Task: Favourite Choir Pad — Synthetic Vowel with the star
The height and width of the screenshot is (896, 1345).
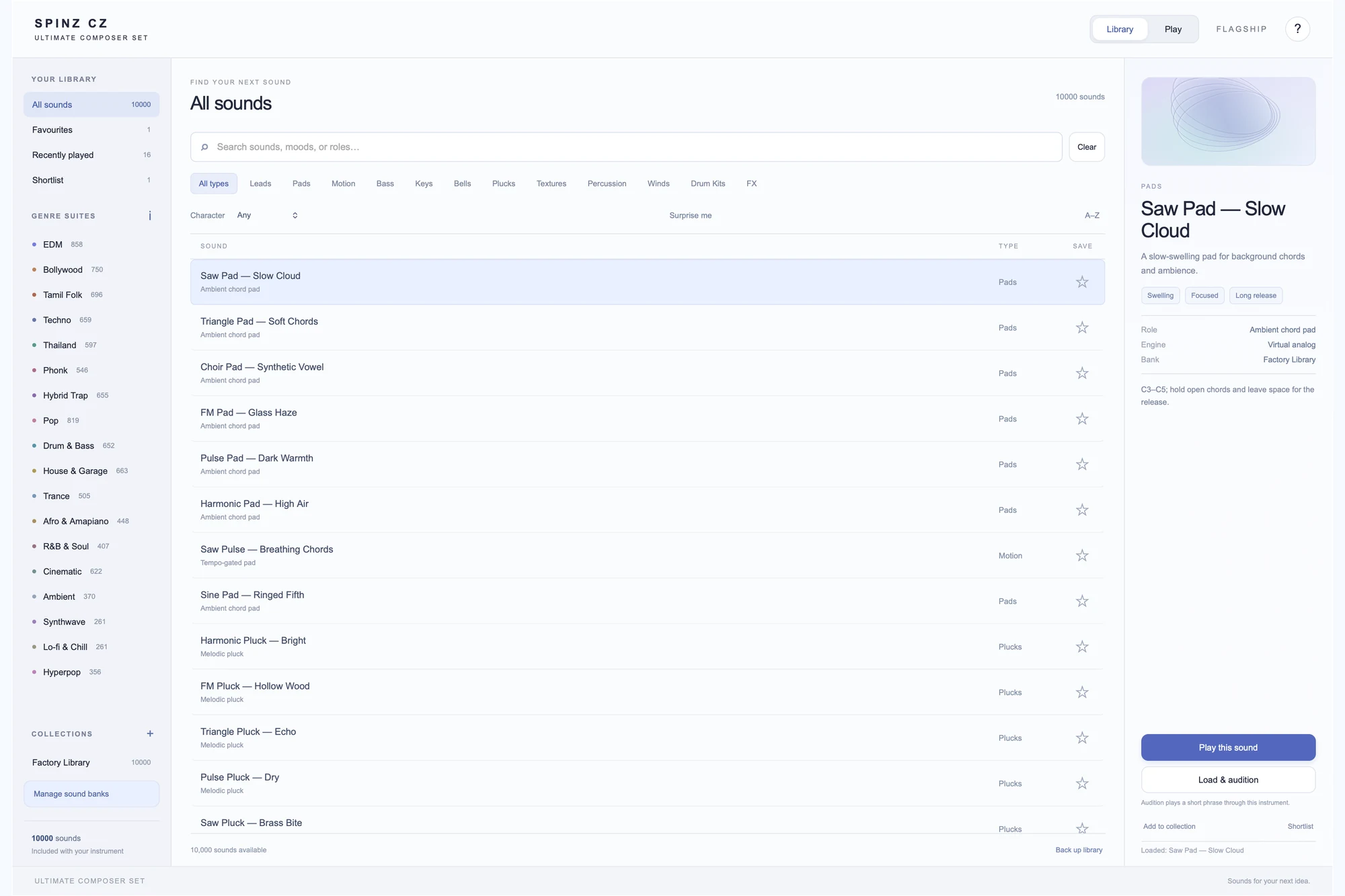Action: [1081, 374]
